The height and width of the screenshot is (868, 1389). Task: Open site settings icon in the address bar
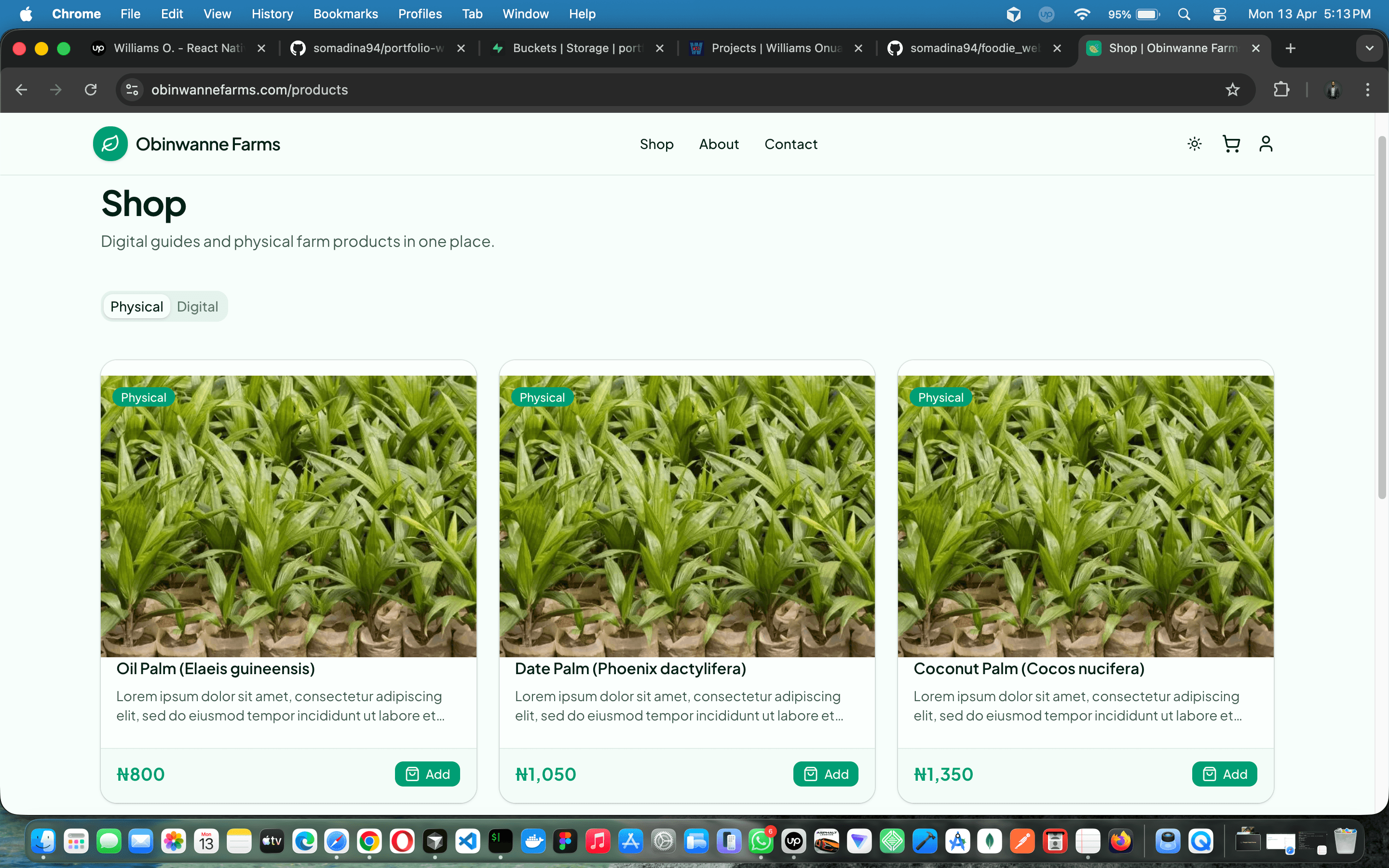(132, 90)
